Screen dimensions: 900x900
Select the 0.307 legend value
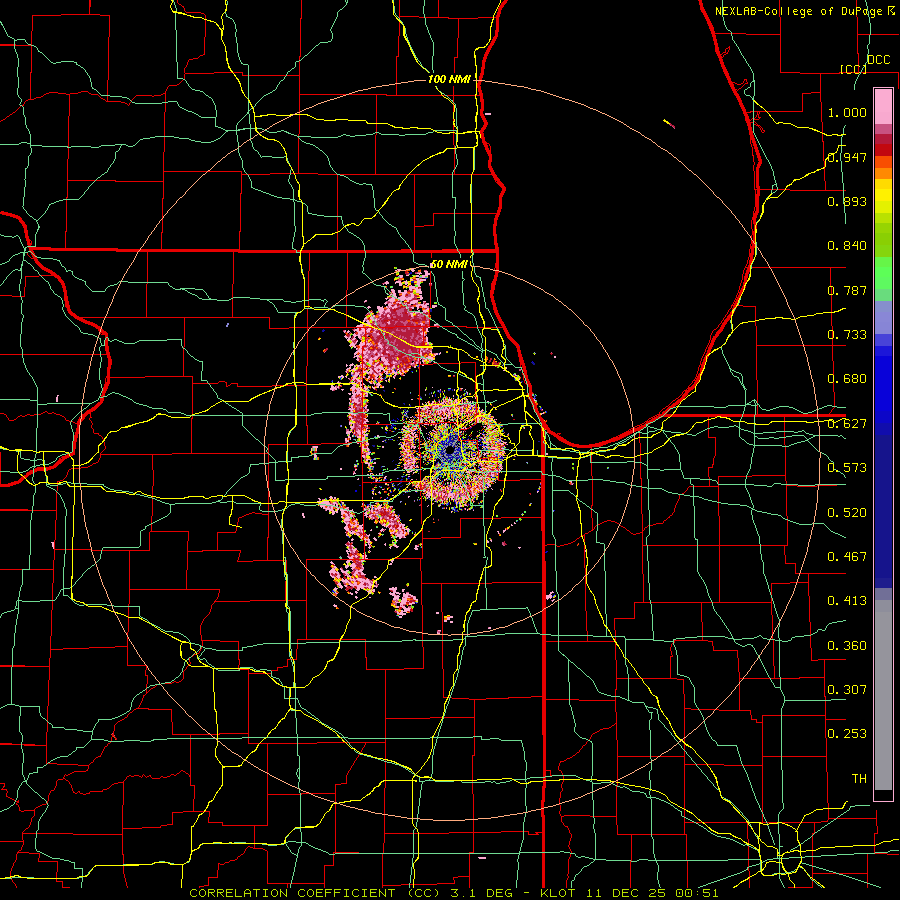click(847, 690)
